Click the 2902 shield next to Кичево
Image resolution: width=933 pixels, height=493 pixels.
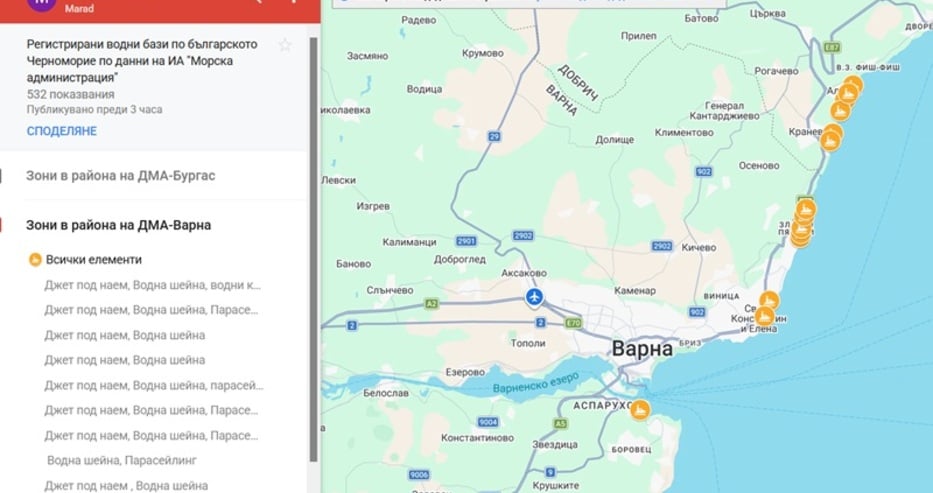pyautogui.click(x=662, y=246)
